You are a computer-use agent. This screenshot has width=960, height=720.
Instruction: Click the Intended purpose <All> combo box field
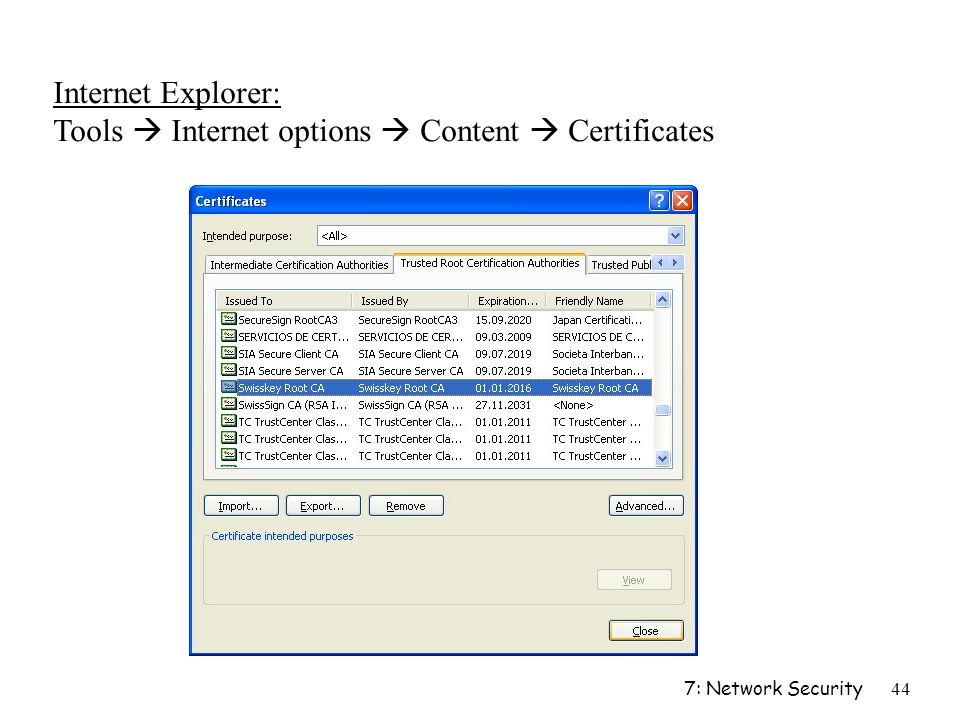tap(500, 236)
